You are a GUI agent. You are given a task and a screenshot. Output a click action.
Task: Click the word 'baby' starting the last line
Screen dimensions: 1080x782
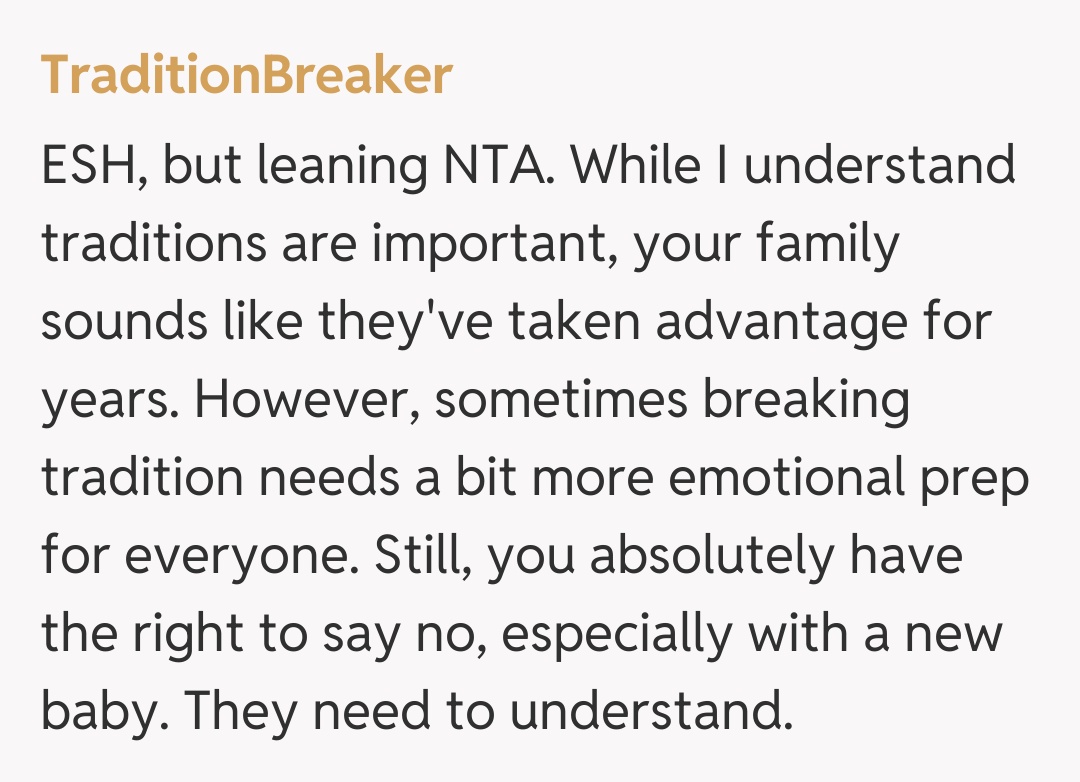[x=100, y=712]
